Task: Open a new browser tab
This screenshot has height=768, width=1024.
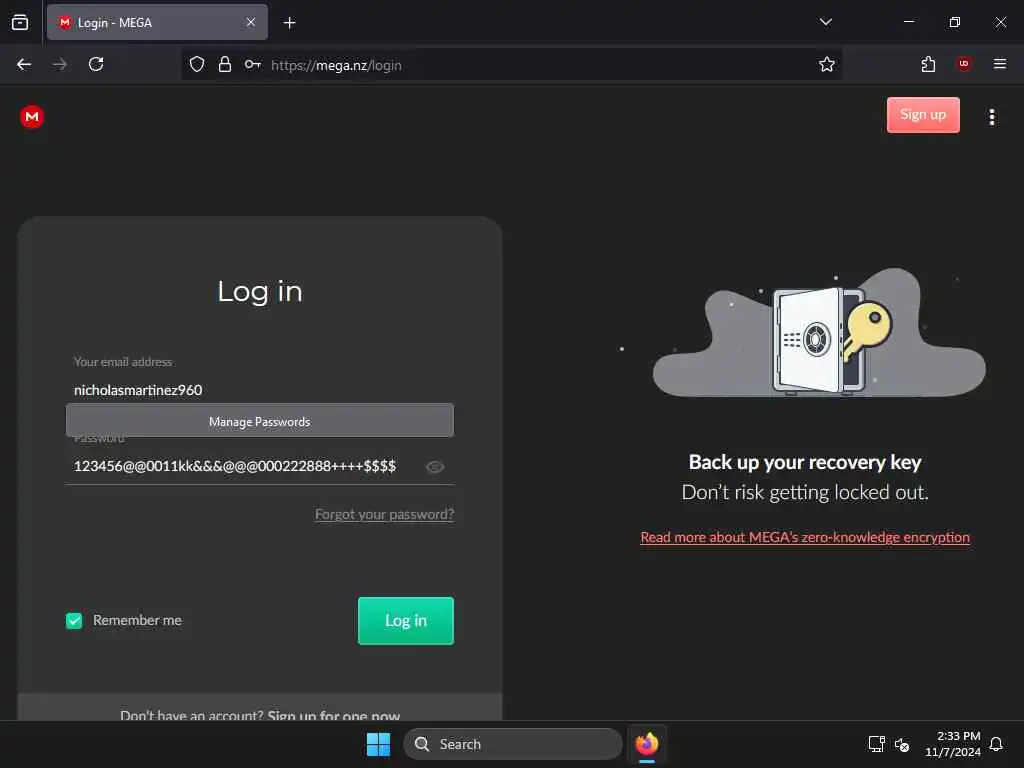Action: pos(289,23)
